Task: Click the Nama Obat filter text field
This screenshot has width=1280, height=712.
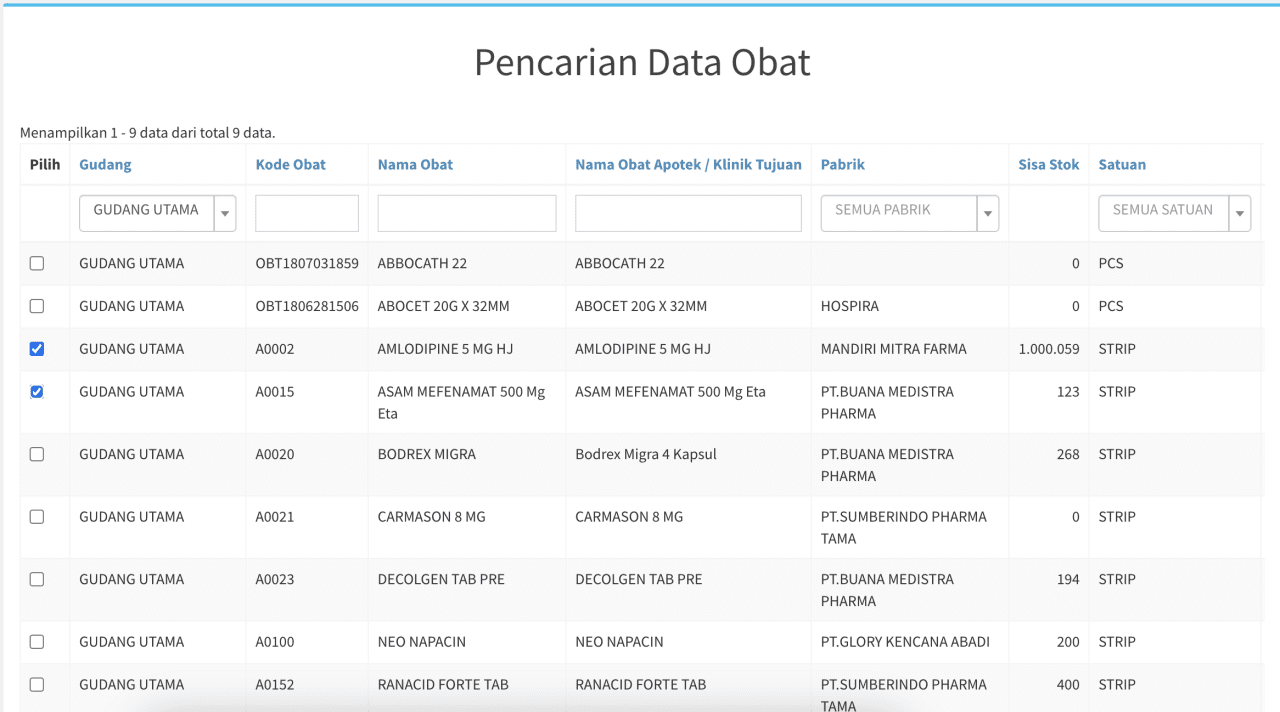Action: click(x=467, y=213)
